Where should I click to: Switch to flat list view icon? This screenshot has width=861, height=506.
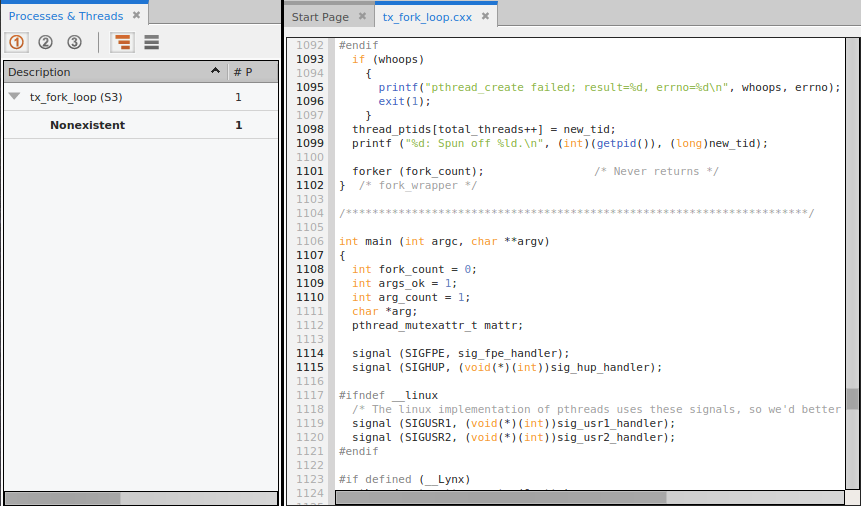151,42
